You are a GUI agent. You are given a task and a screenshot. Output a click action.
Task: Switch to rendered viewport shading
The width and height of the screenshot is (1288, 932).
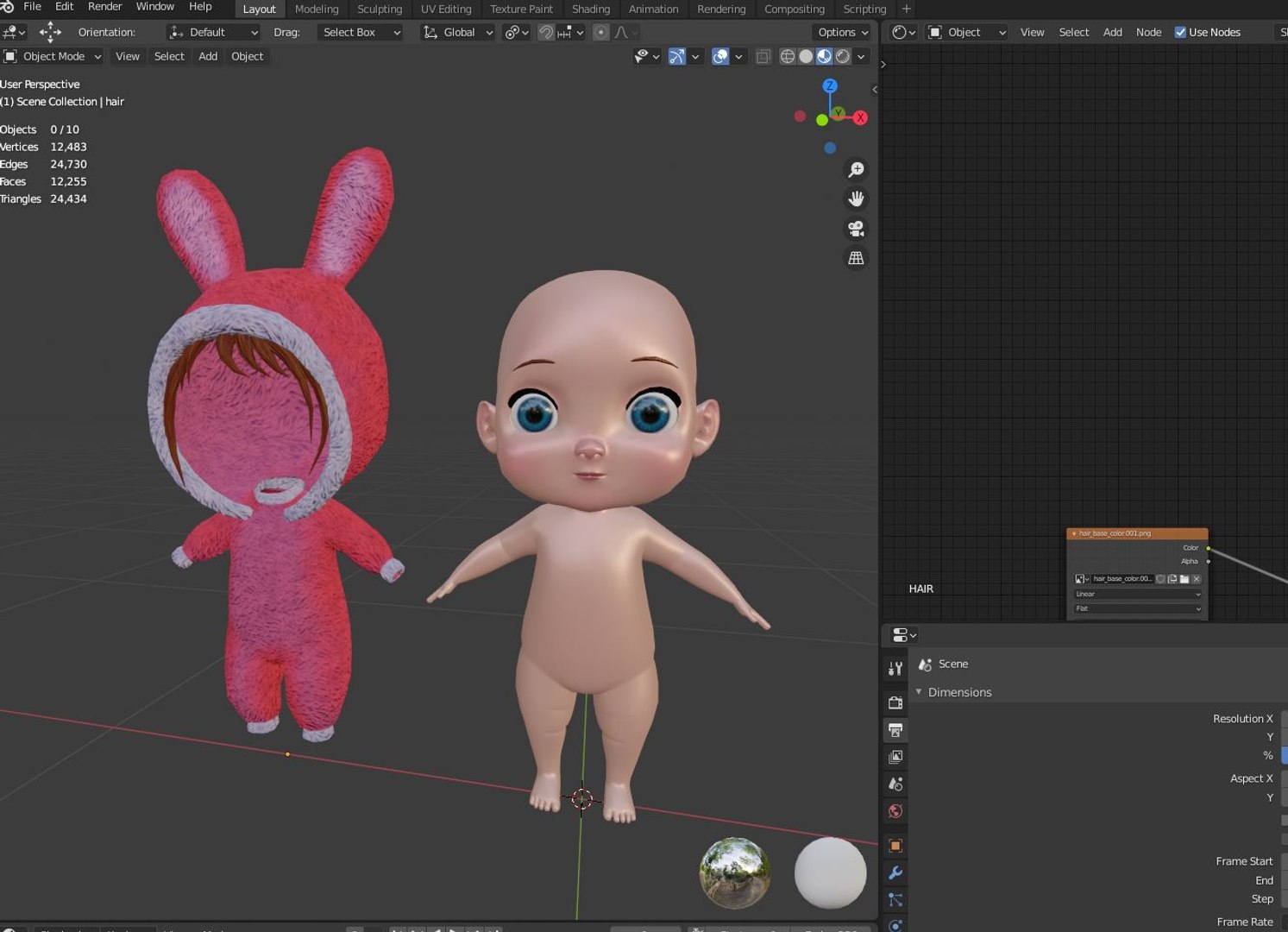tap(843, 56)
